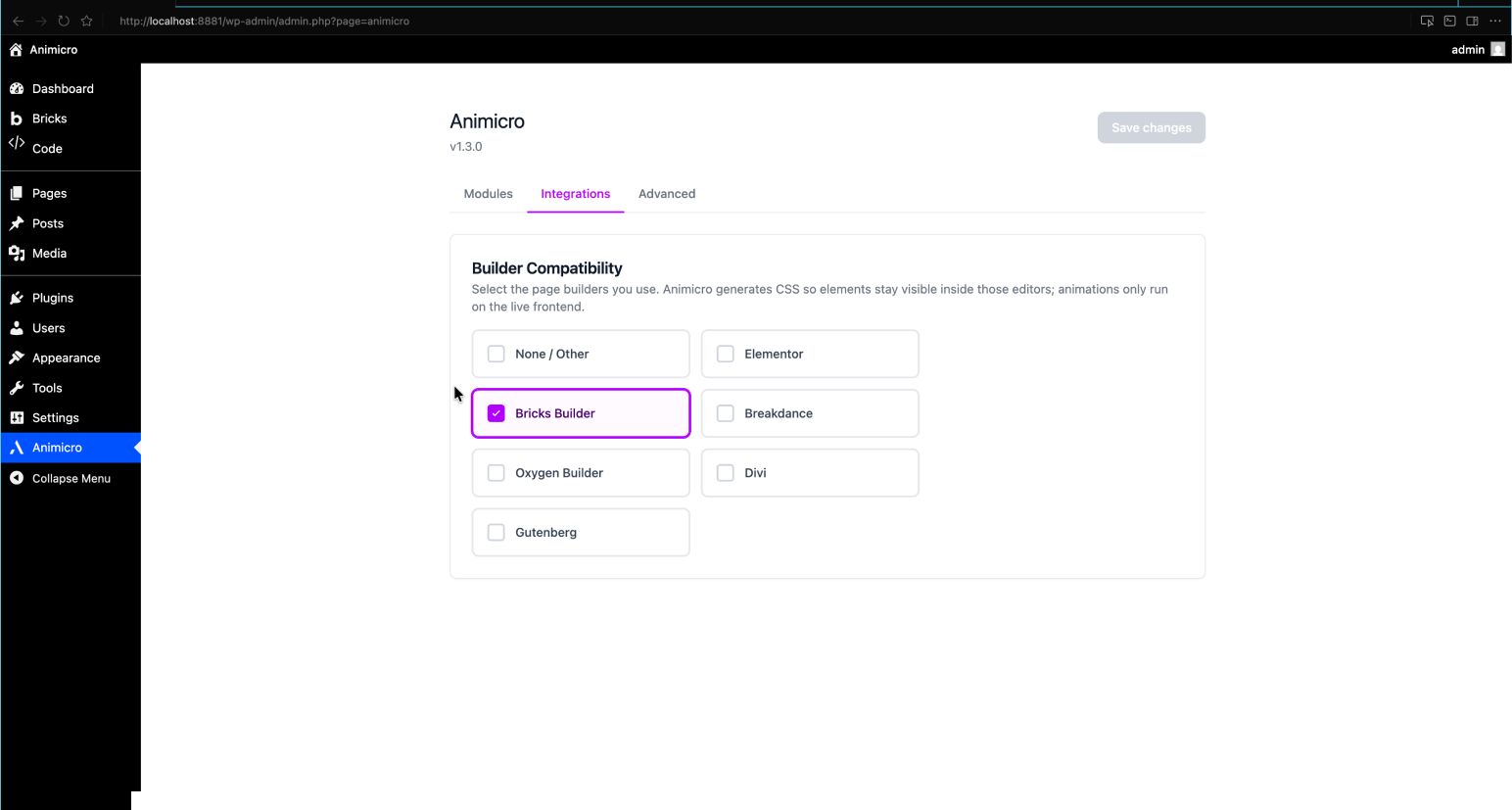Click the Appearance brush icon
Viewport: 1512px width, 810px height.
pos(17,357)
